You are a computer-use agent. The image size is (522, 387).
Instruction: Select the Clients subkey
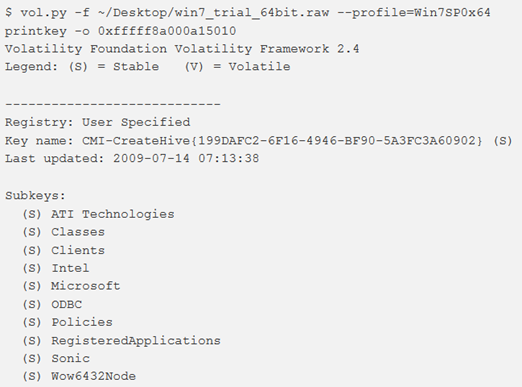click(x=78, y=250)
